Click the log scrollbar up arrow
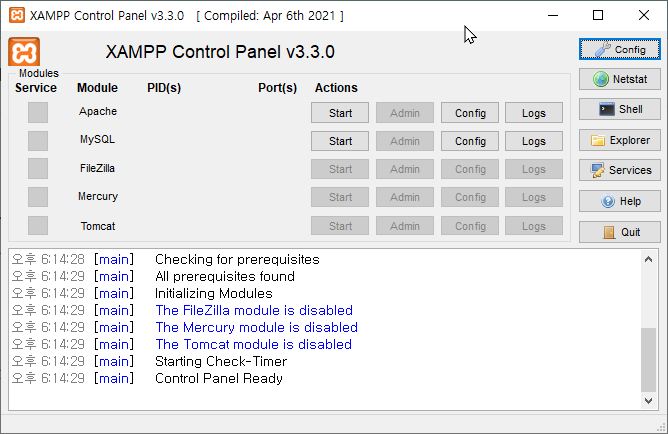This screenshot has width=668, height=434. [648, 259]
